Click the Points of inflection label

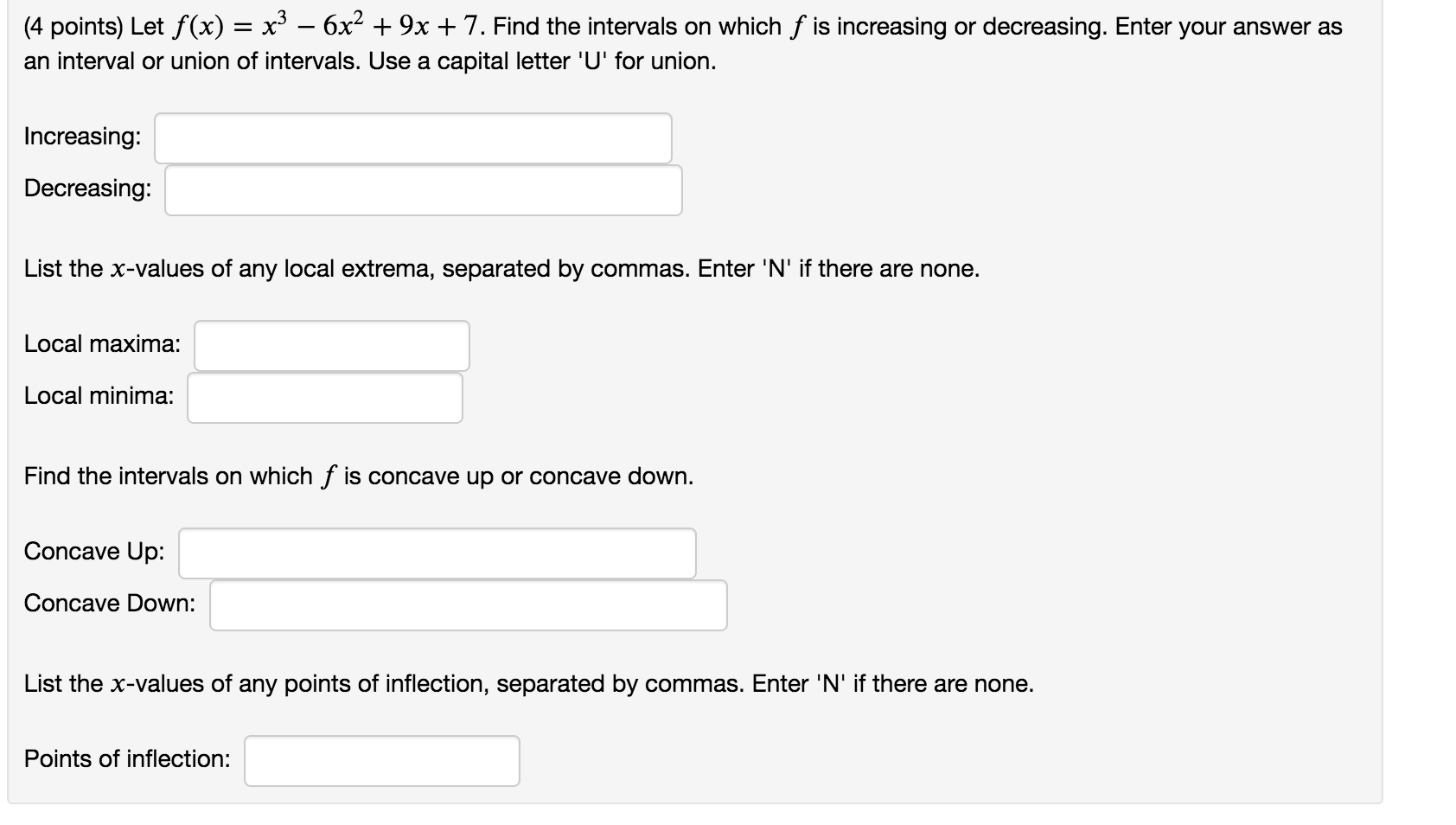[x=126, y=758]
